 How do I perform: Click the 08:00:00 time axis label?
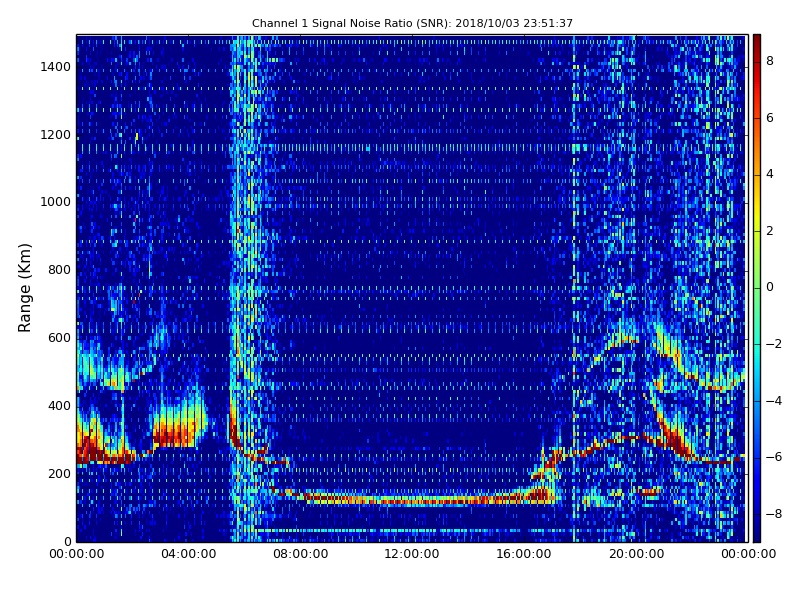301,554
